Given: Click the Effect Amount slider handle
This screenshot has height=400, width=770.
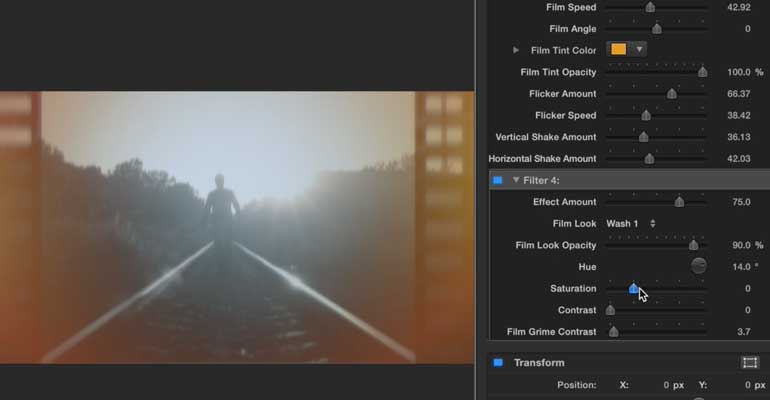Looking at the screenshot, I should [x=679, y=202].
